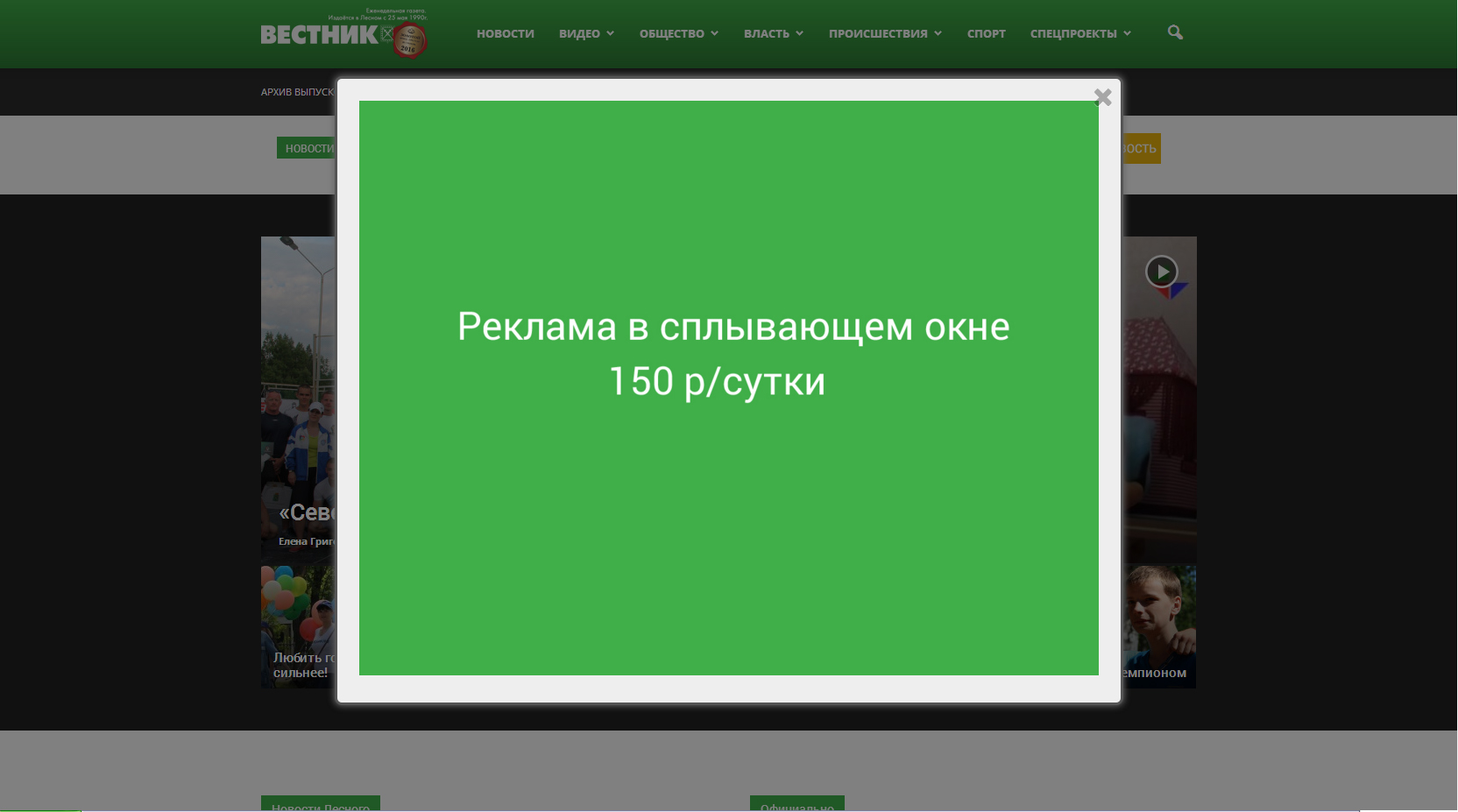Click the green НОВОСТИ label below the archive bar
Viewport: 1458px width, 812px height.
[307, 148]
